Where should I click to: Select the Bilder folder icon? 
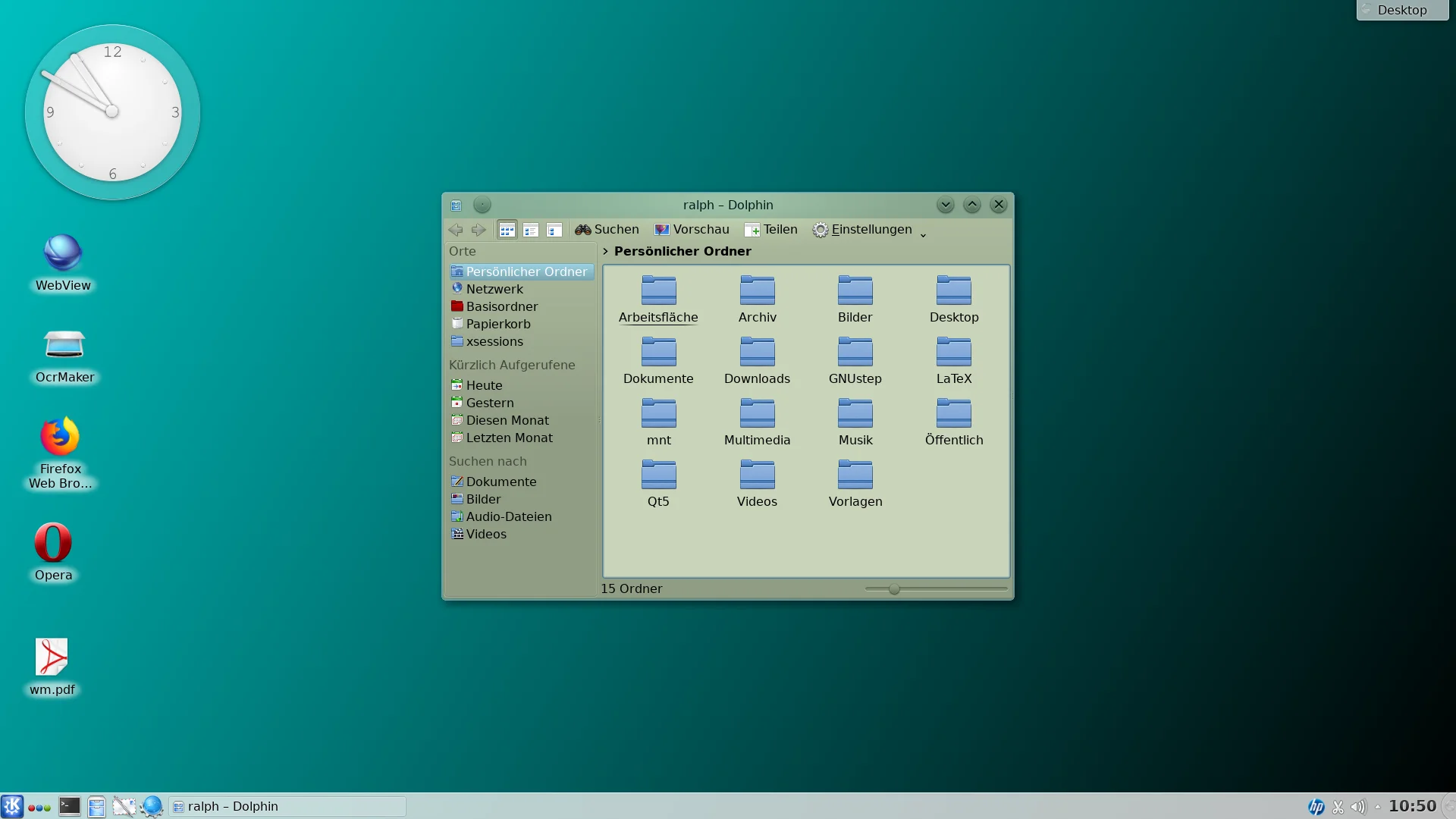(855, 290)
